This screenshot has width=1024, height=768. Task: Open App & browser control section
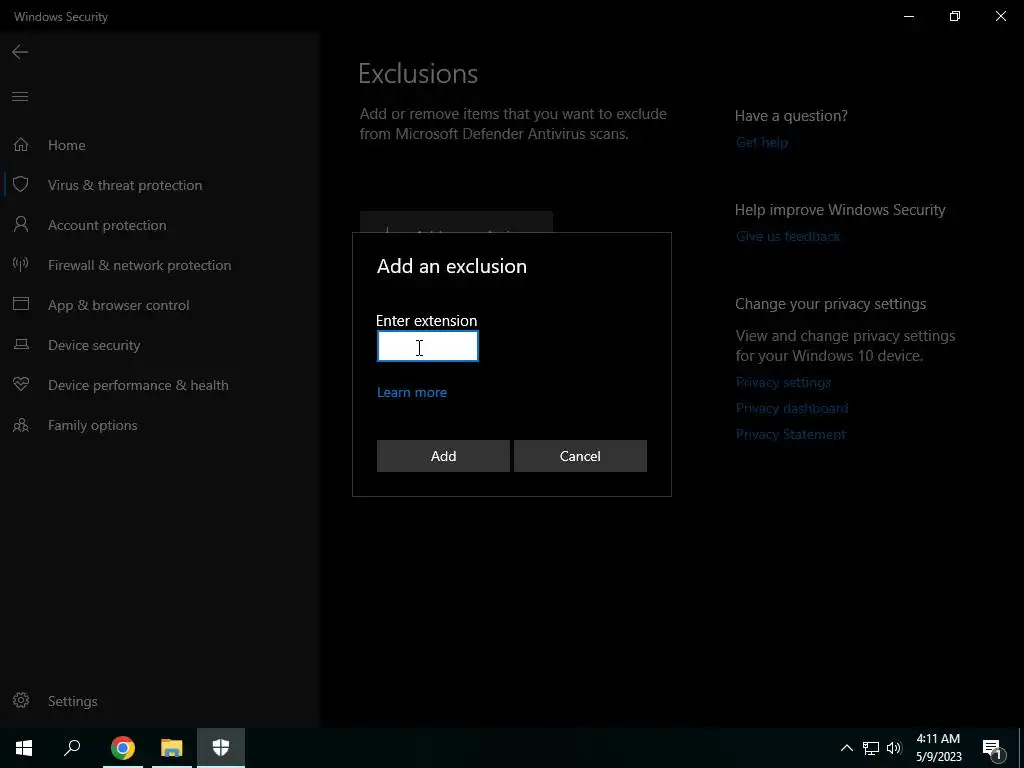pos(118,305)
